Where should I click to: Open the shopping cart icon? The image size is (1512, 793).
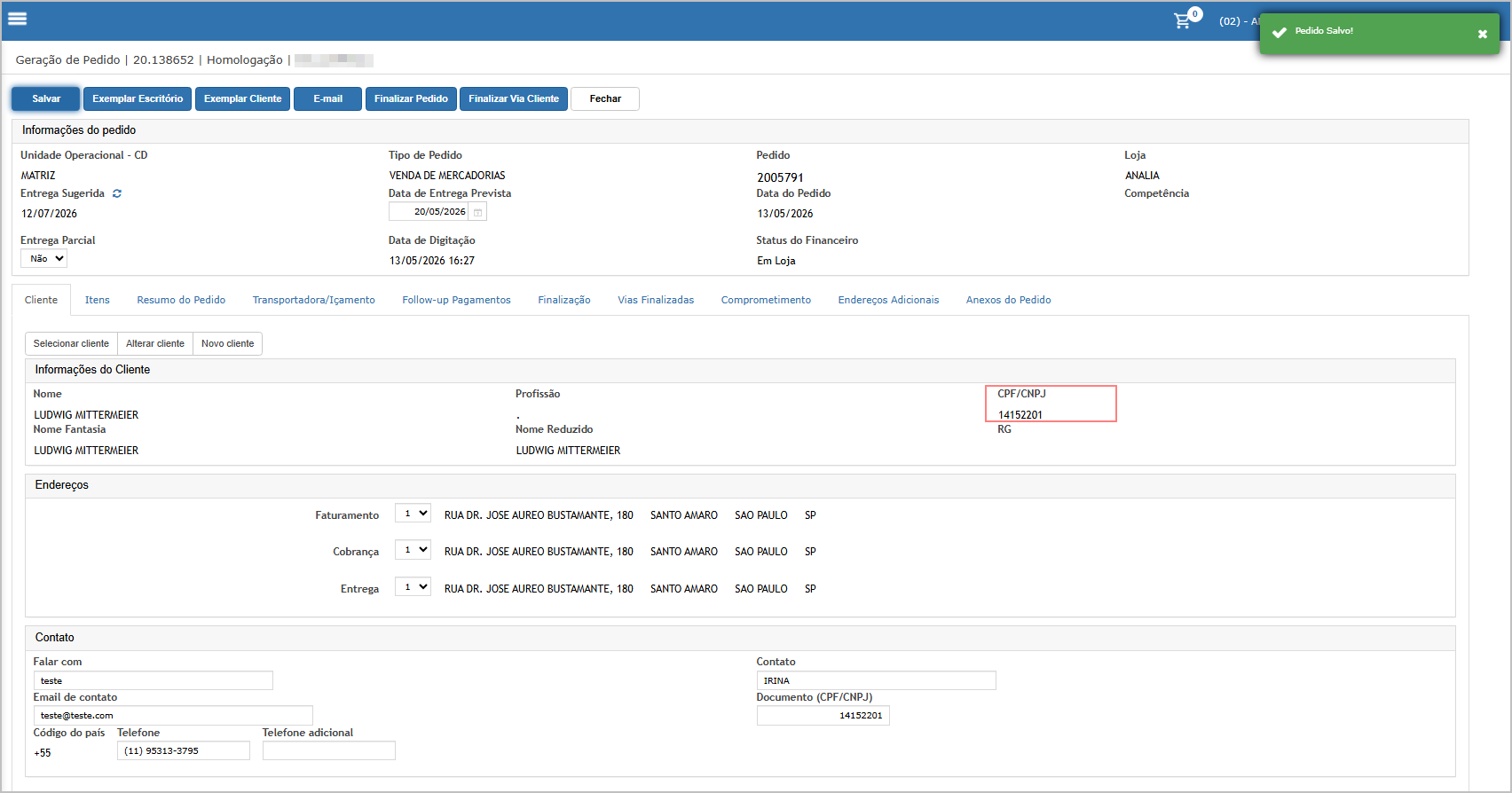[x=1182, y=20]
